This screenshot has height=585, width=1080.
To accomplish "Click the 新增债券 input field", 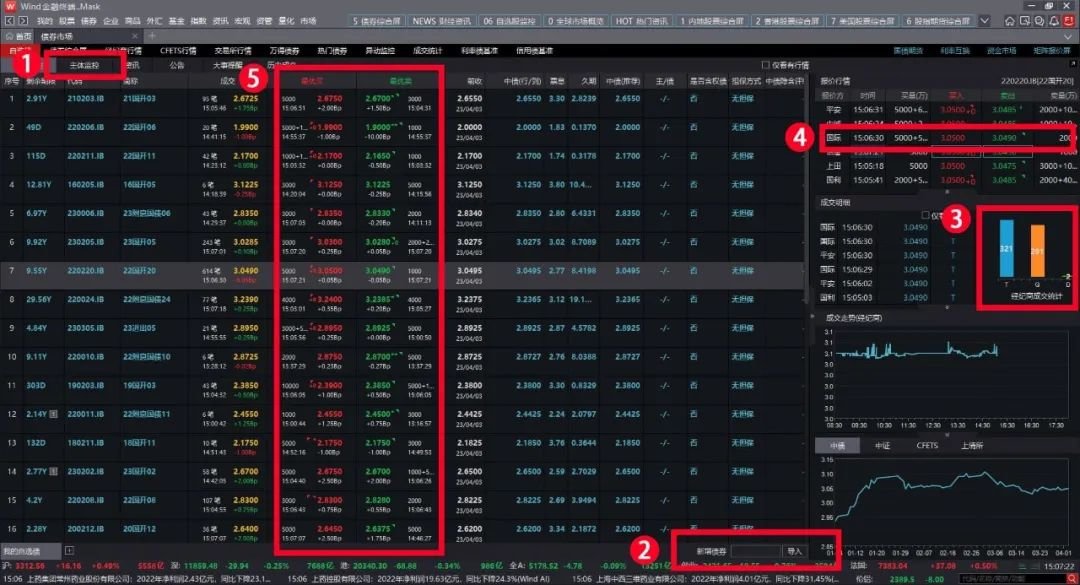I will [756, 551].
